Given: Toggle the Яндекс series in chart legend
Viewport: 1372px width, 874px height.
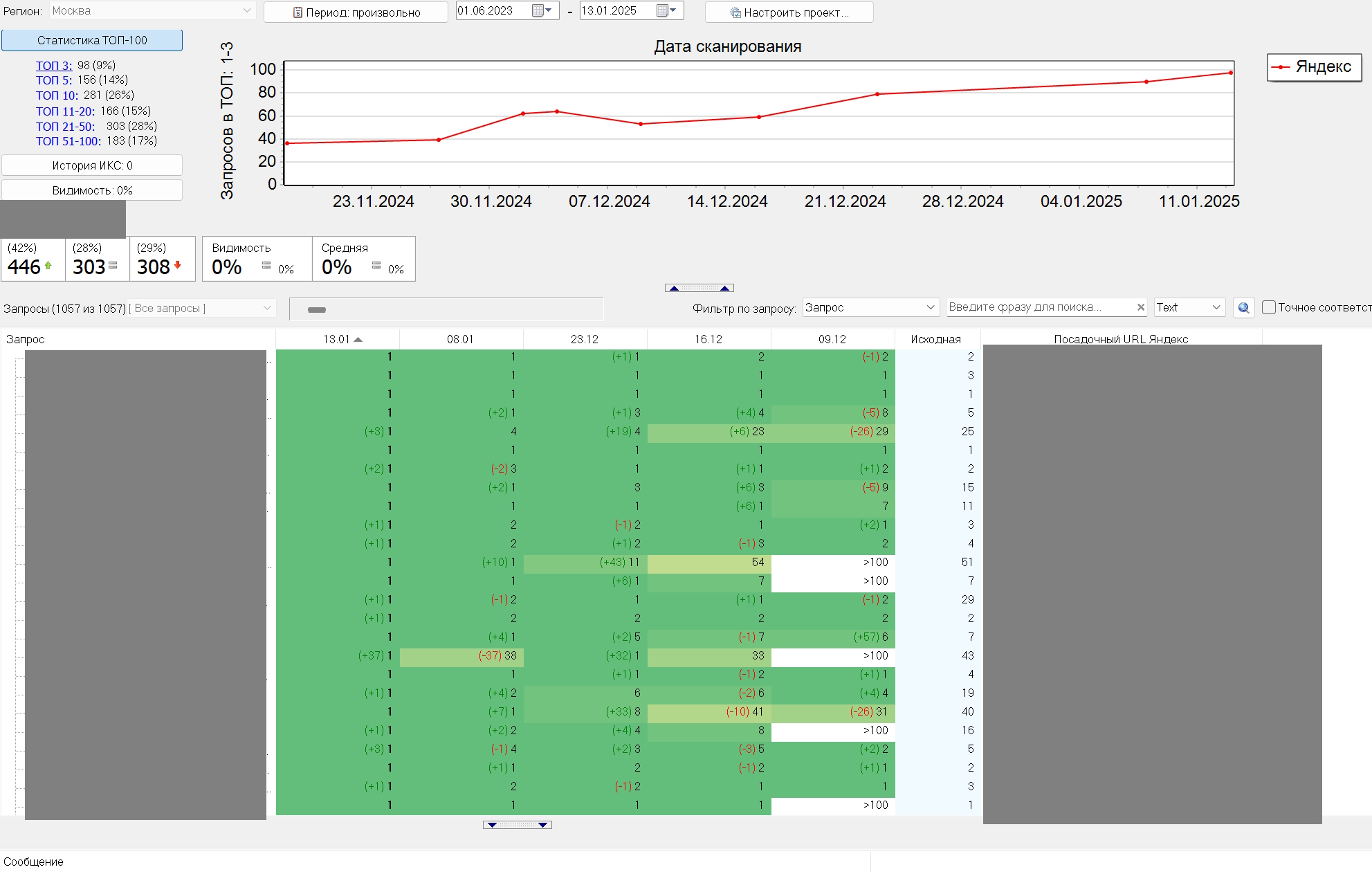Looking at the screenshot, I should (1315, 67).
